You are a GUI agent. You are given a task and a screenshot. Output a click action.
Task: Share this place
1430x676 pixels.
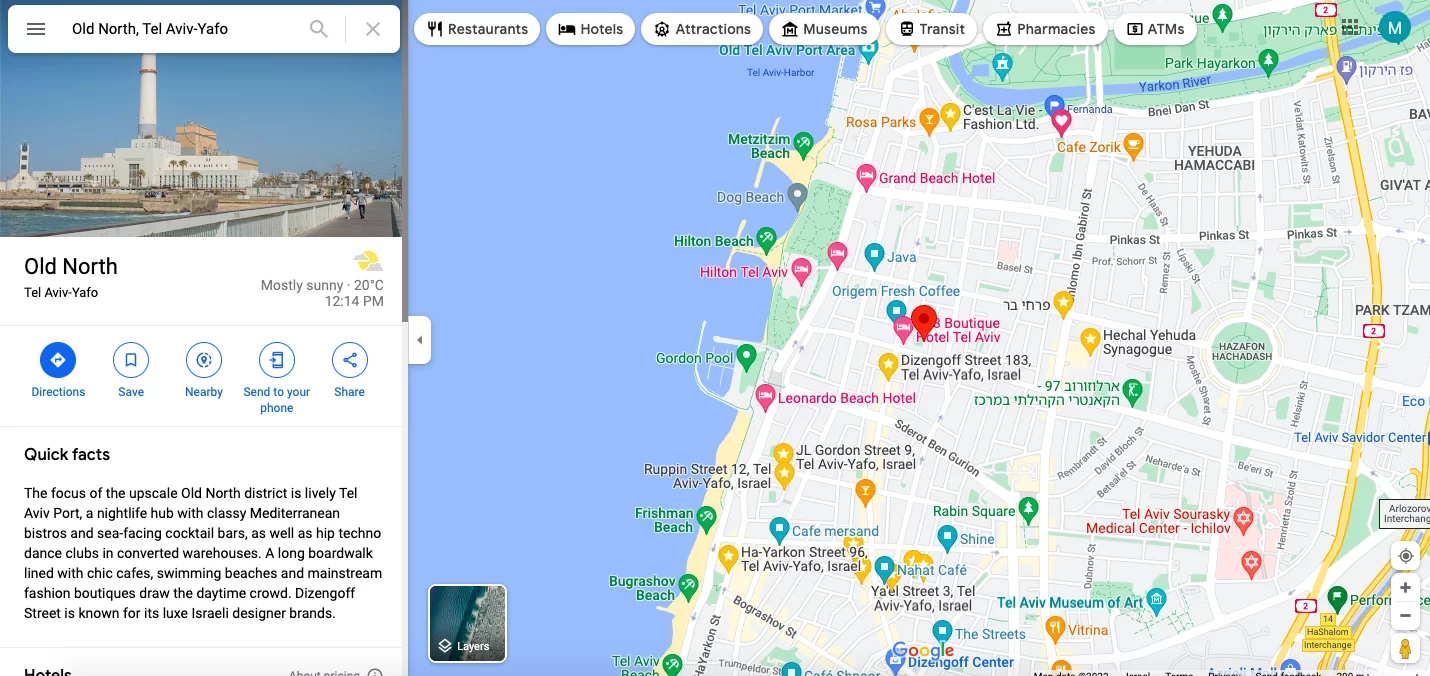coord(350,371)
